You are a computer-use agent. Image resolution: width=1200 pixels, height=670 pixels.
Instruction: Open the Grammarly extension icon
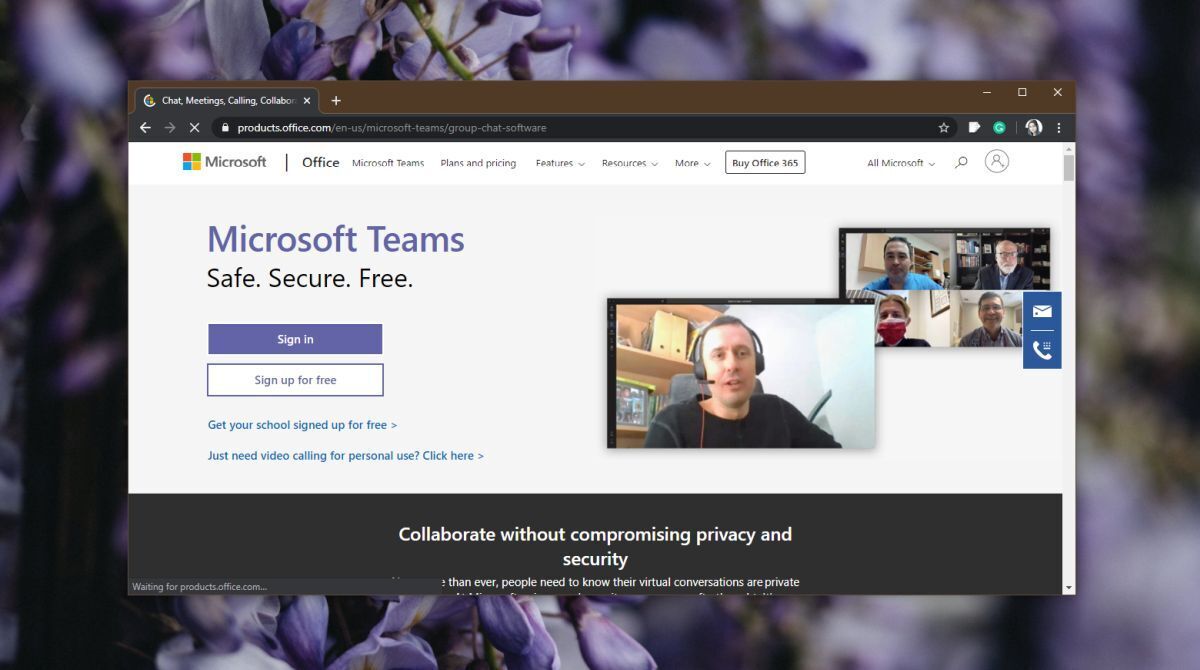pos(999,128)
